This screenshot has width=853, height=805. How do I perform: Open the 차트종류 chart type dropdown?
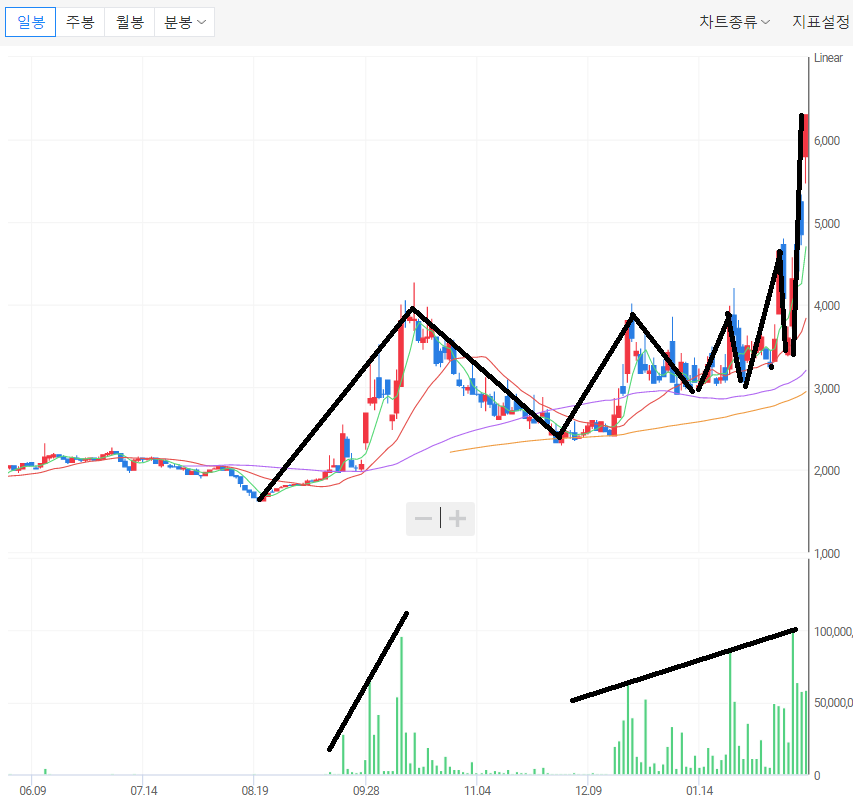click(x=734, y=22)
